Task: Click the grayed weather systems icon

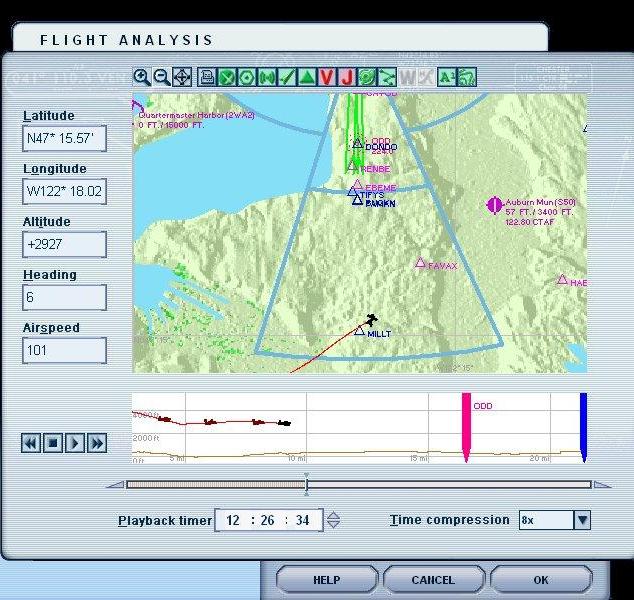Action: (426, 77)
